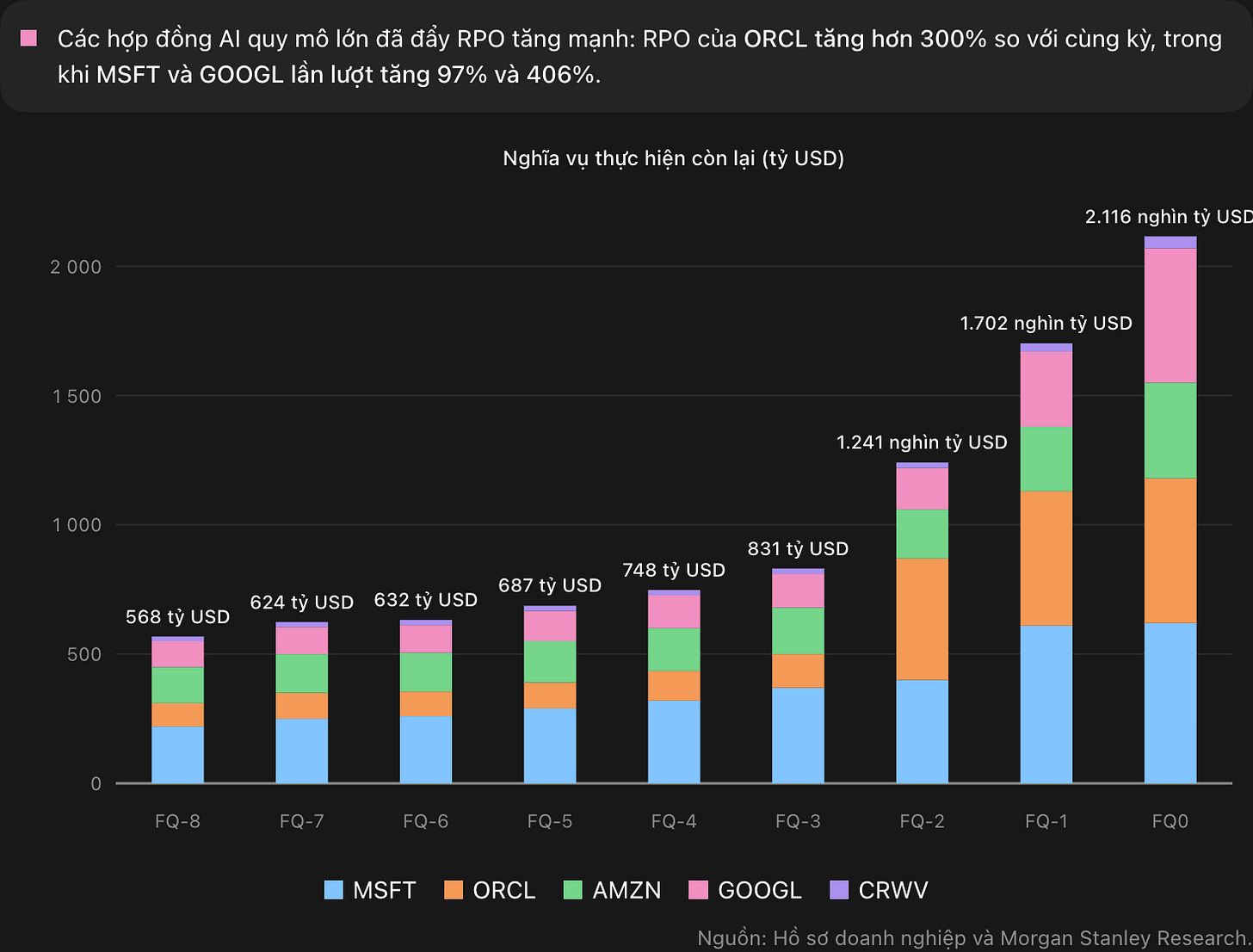This screenshot has height=952, width=1253.
Task: Select the purple CRWV segment atop the FQ0 bar
Action: (1170, 243)
